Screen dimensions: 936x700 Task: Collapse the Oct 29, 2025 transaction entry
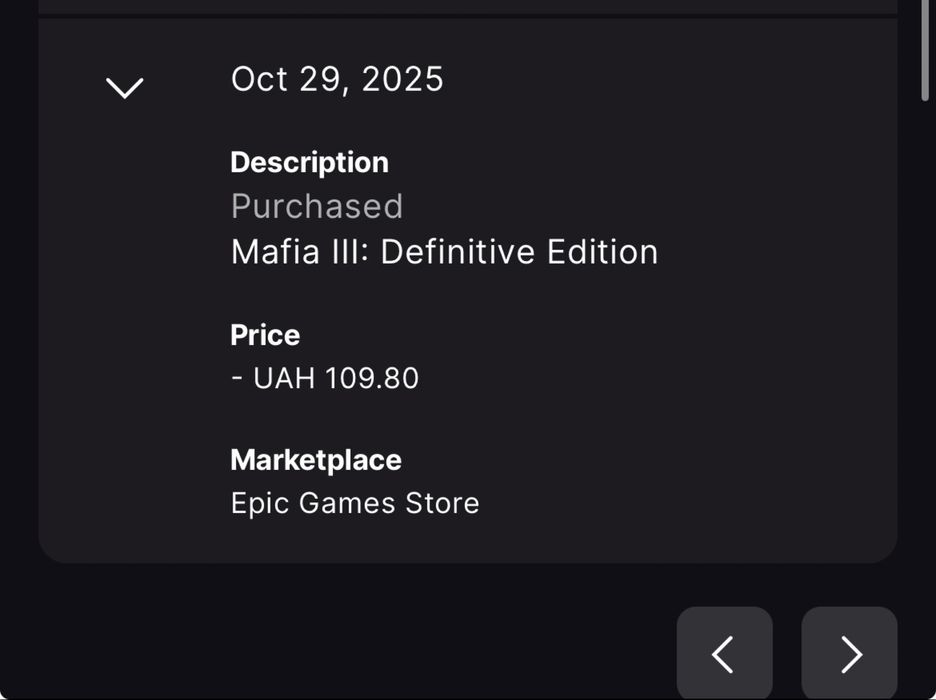125,88
